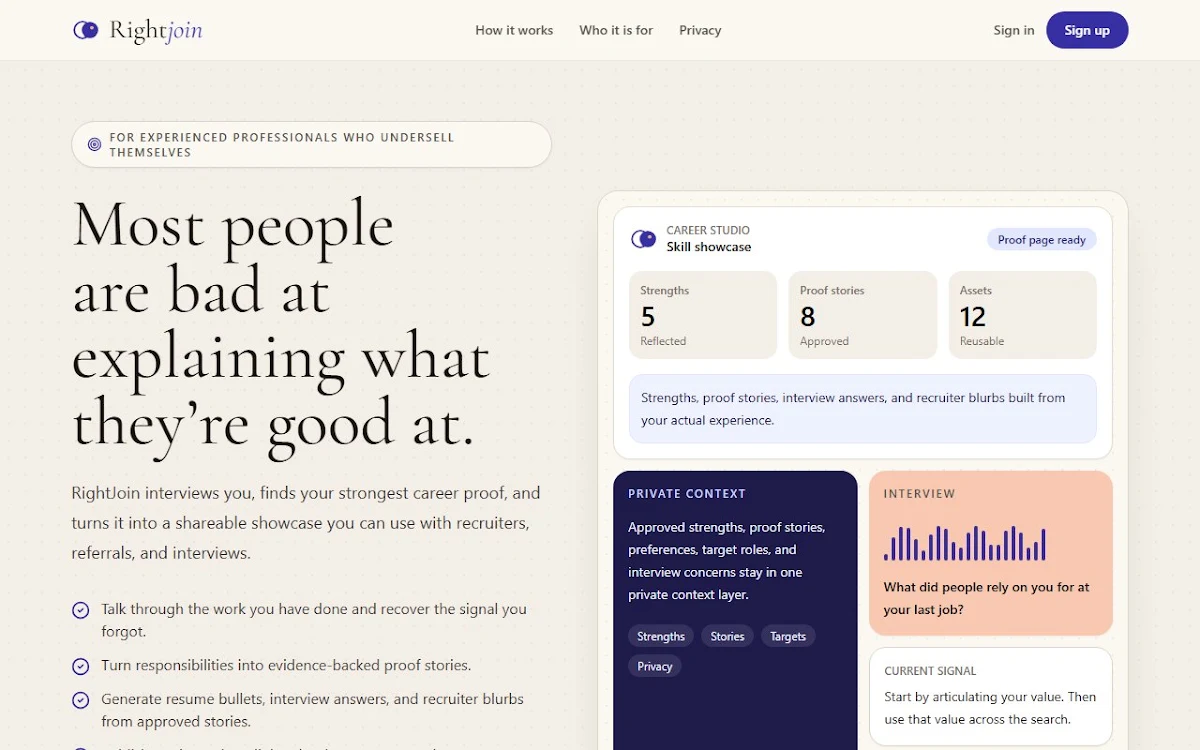Click the 'CURRENT SIGNAL' card heading
The height and width of the screenshot is (750, 1200).
tap(930, 671)
